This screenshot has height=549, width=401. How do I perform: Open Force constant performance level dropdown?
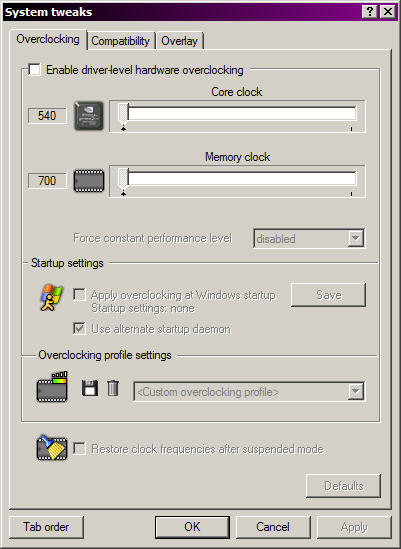[x=309, y=238]
